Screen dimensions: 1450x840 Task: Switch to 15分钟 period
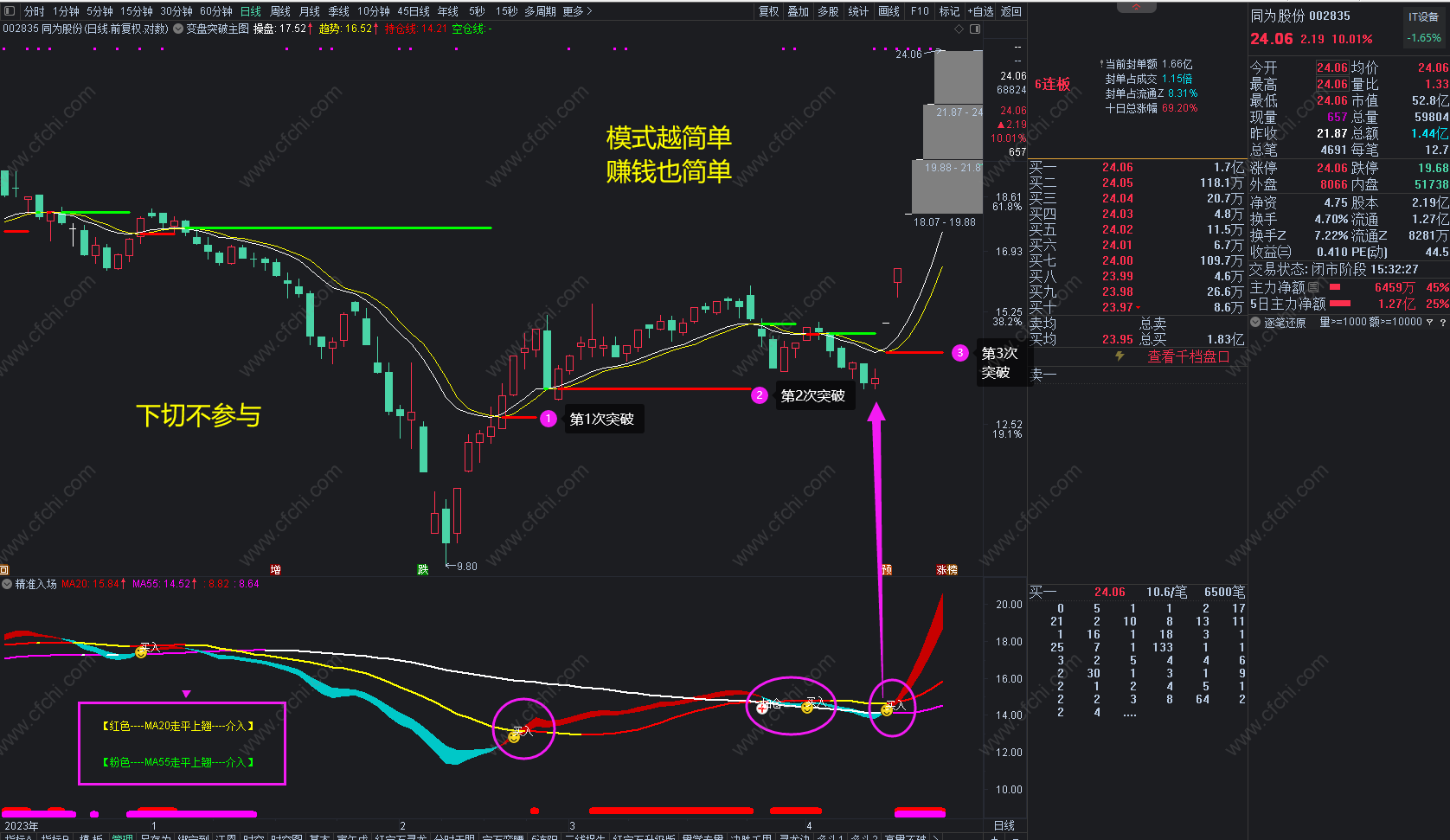point(136,11)
